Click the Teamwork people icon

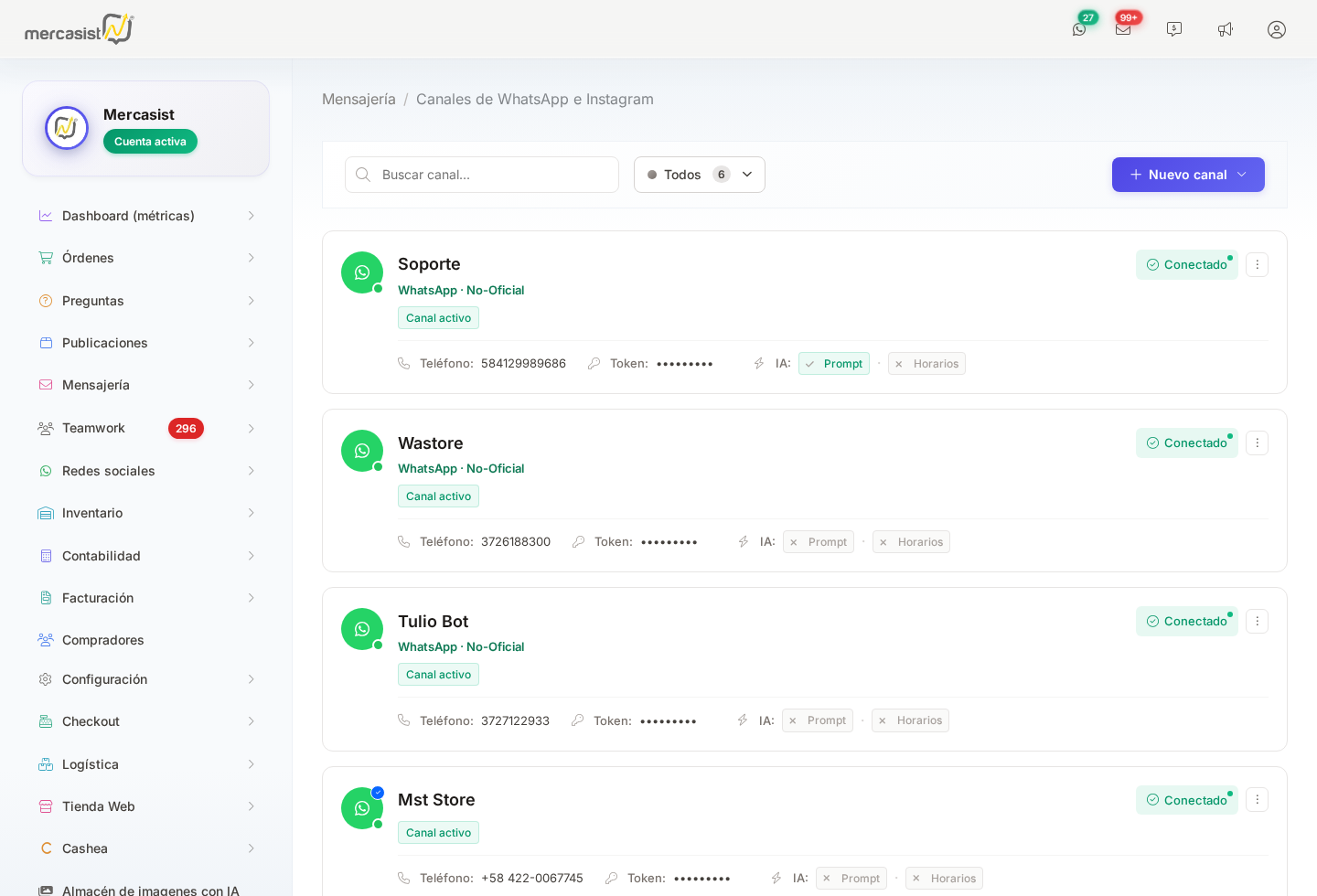pos(46,428)
